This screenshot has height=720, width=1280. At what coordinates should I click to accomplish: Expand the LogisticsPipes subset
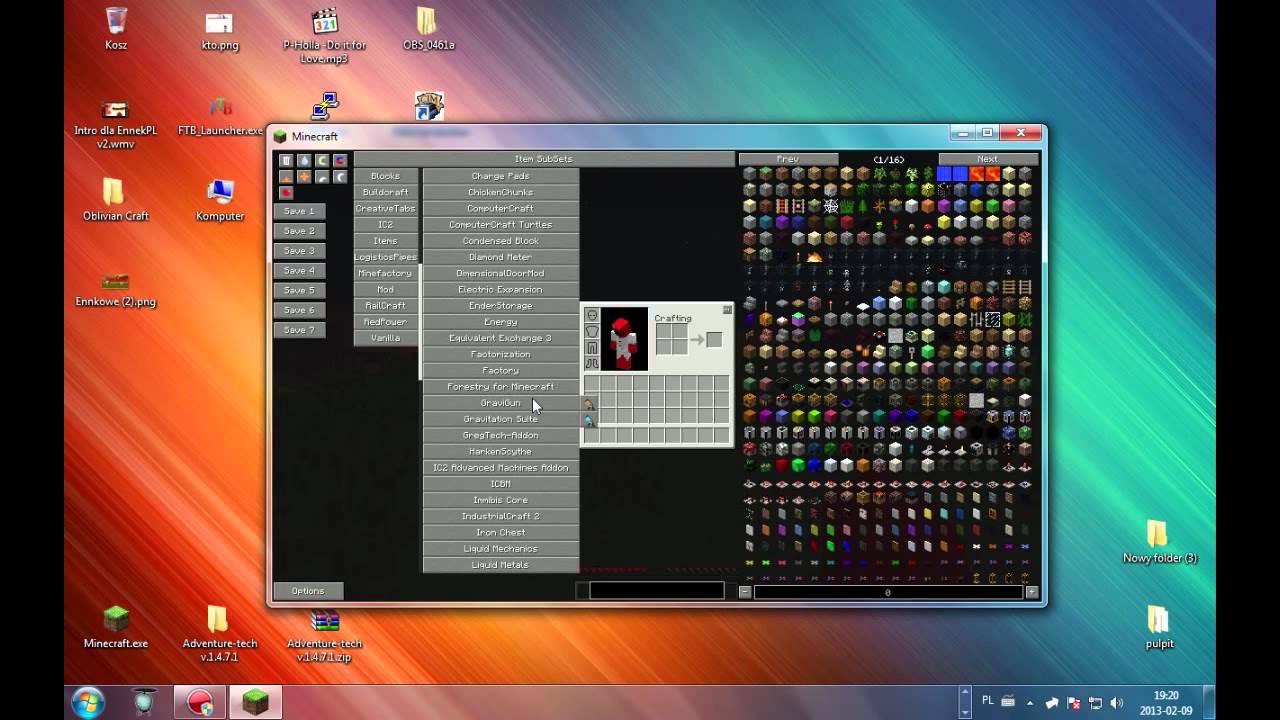pyautogui.click(x=385, y=257)
